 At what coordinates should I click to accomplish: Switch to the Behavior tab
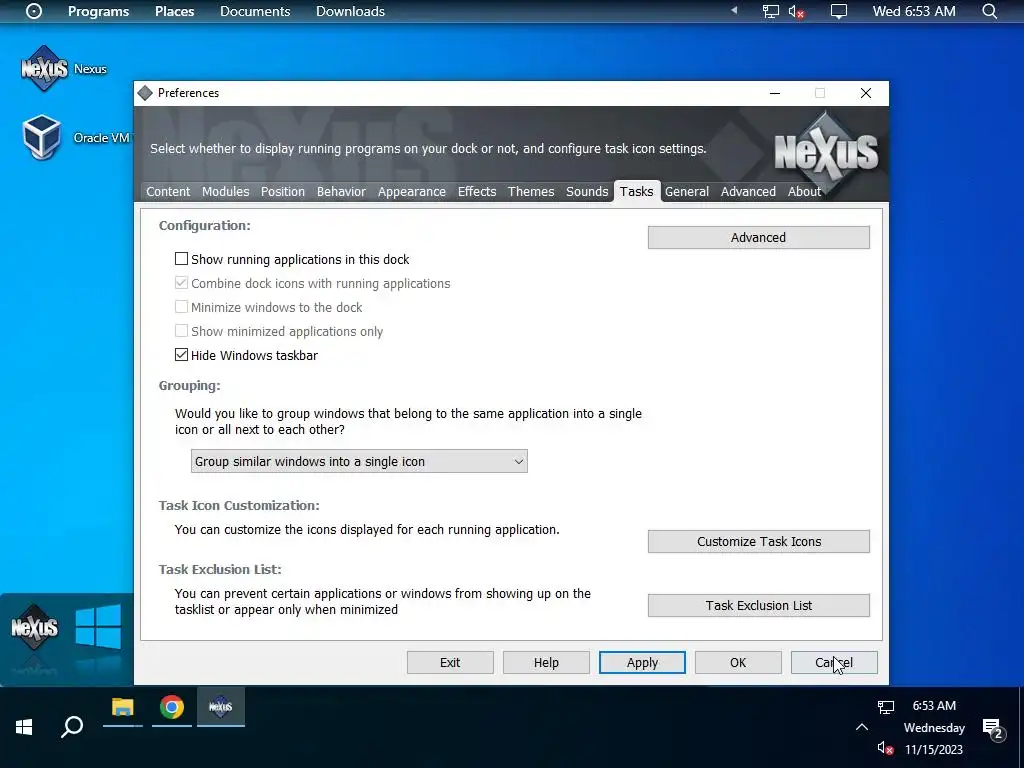coord(341,191)
